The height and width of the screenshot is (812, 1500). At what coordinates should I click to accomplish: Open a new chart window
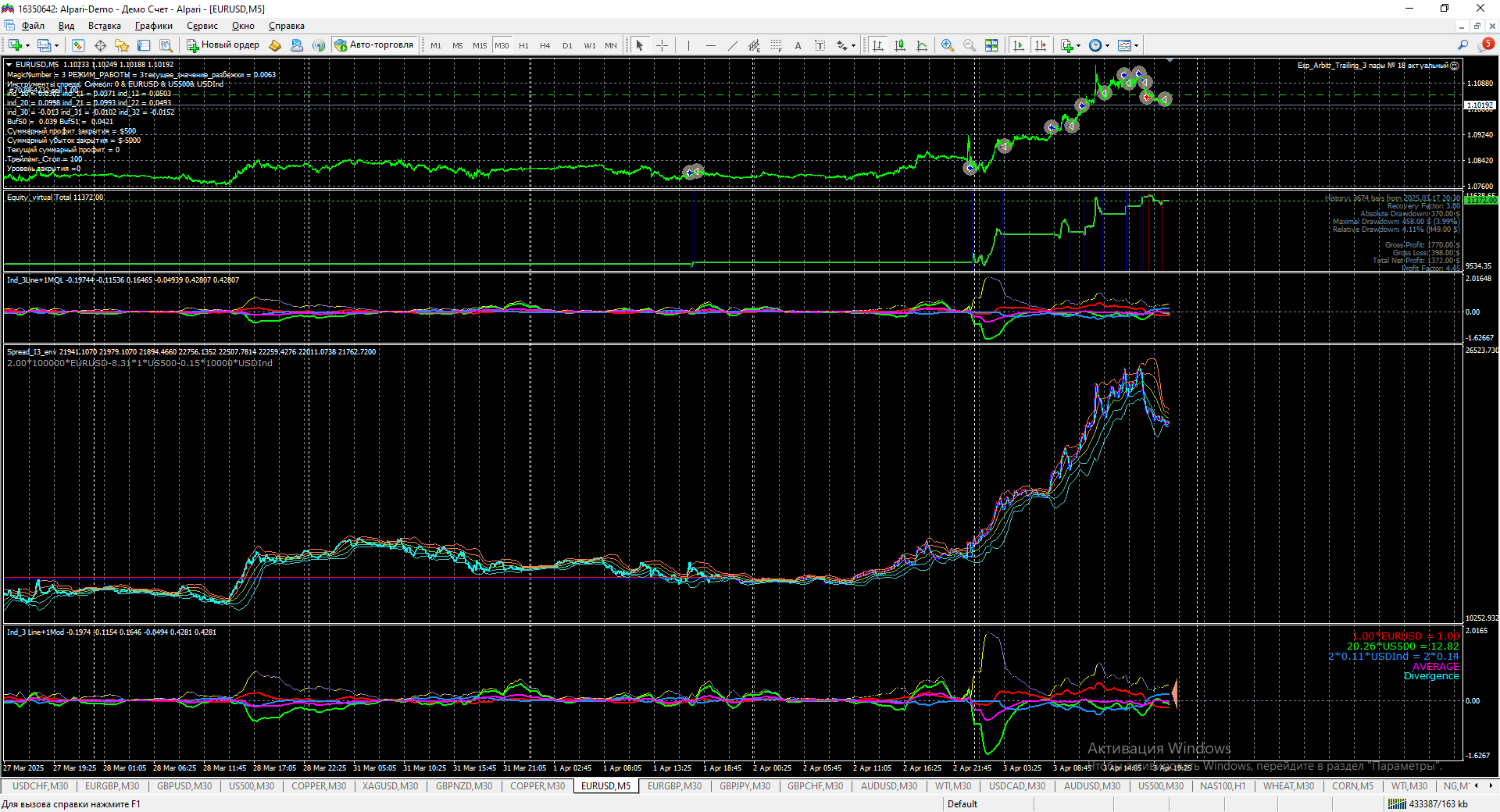pyautogui.click(x=14, y=45)
